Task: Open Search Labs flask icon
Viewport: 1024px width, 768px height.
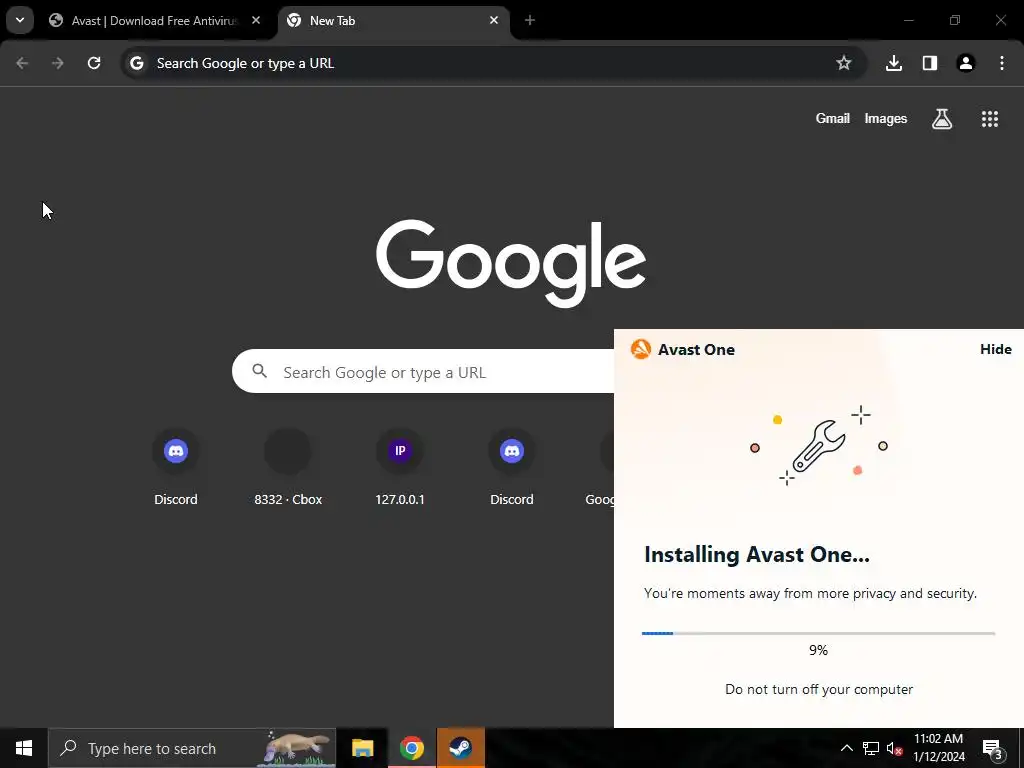Action: pos(942,118)
